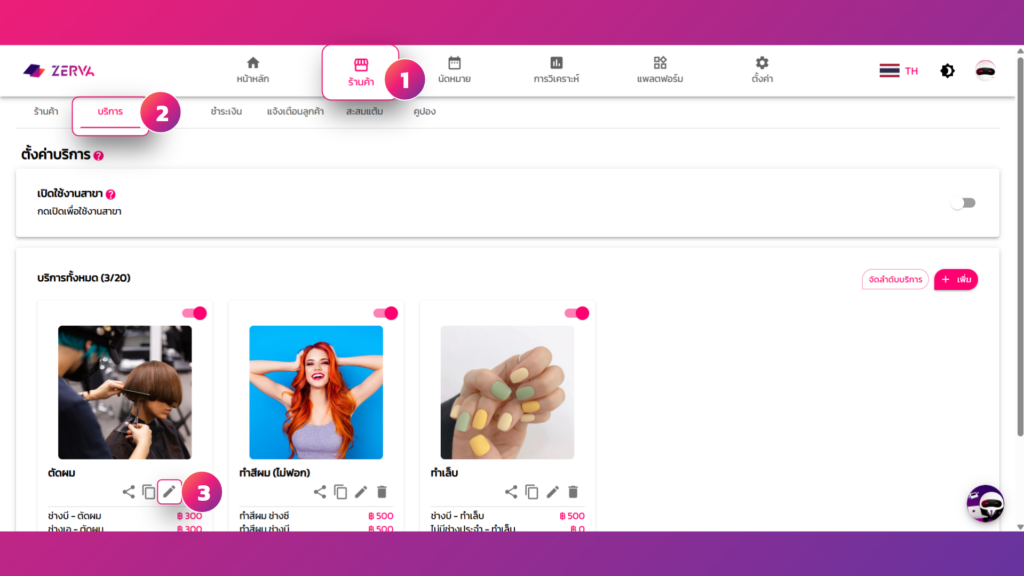
Task: Open the user avatar profile menu
Action: [x=985, y=70]
